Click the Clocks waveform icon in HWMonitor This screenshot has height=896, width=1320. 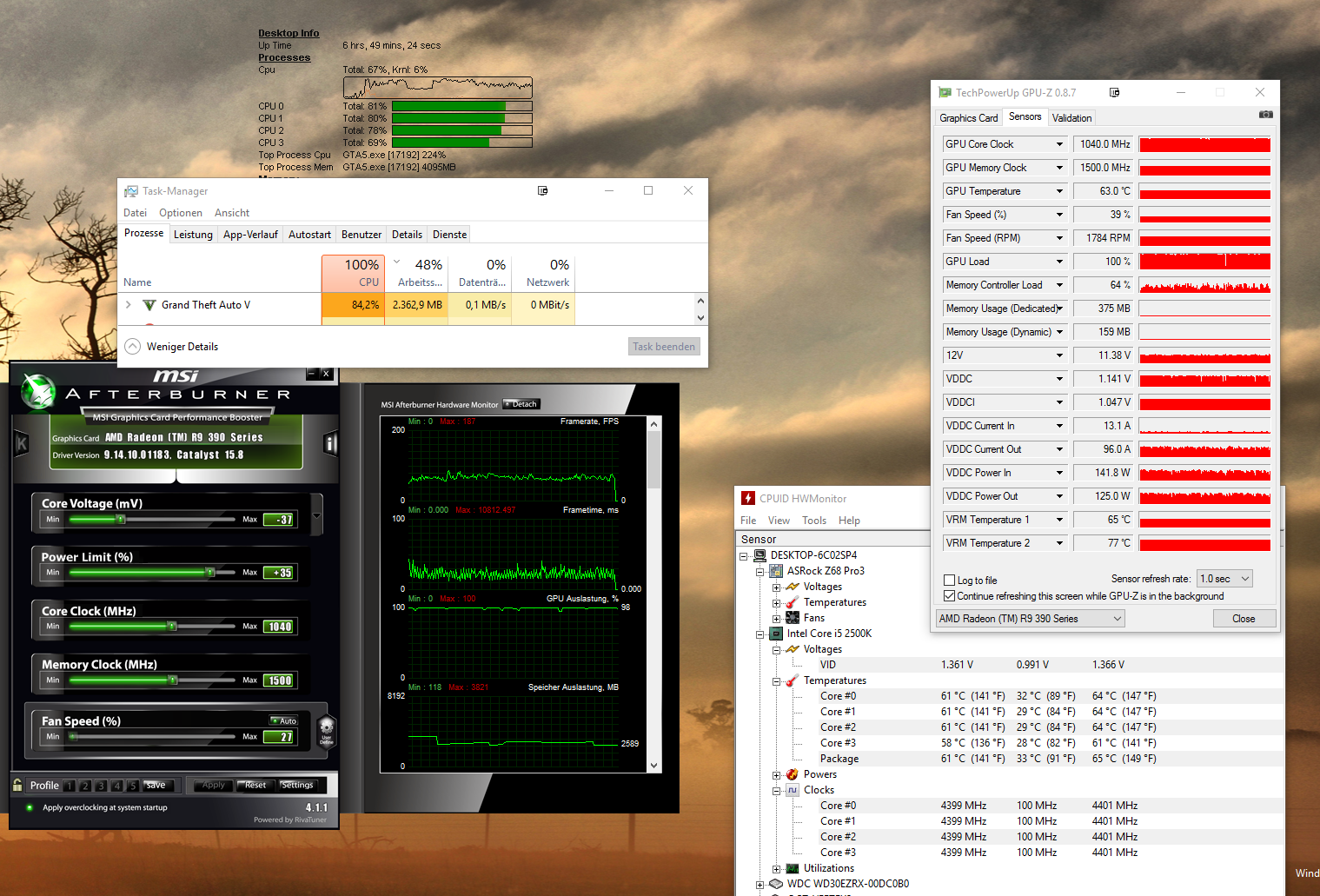pos(793,790)
